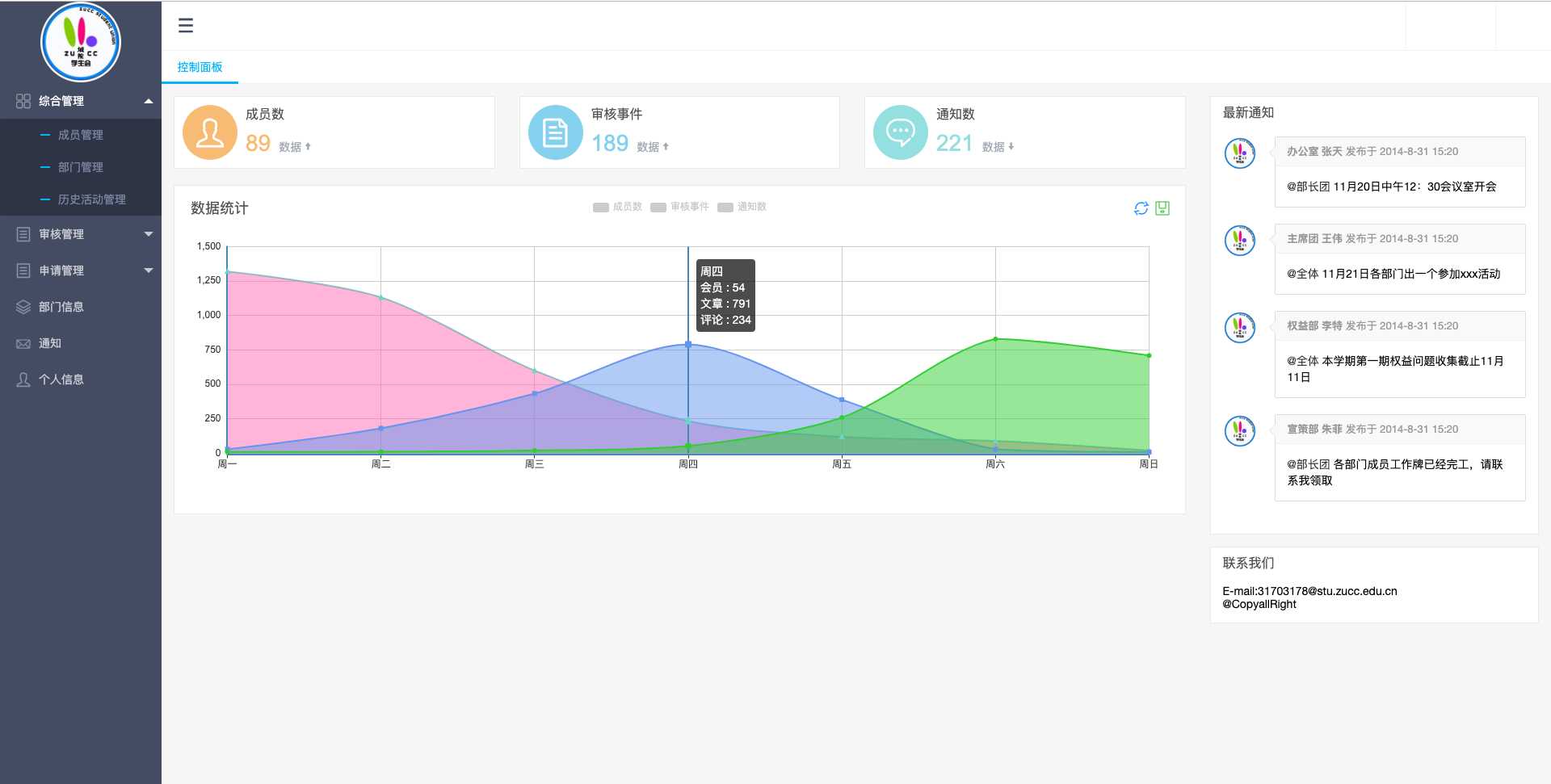Image resolution: width=1551 pixels, height=784 pixels.
Task: Click the orange 成员数 user icon
Action: coord(210,132)
